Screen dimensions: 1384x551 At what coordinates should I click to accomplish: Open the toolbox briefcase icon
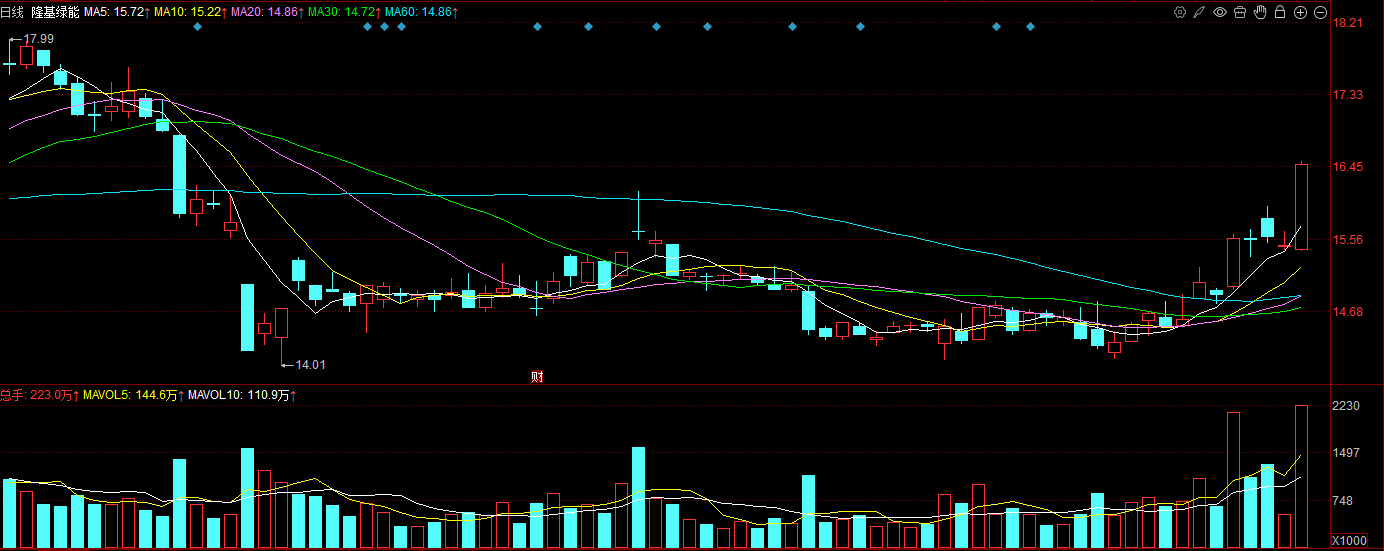1240,12
